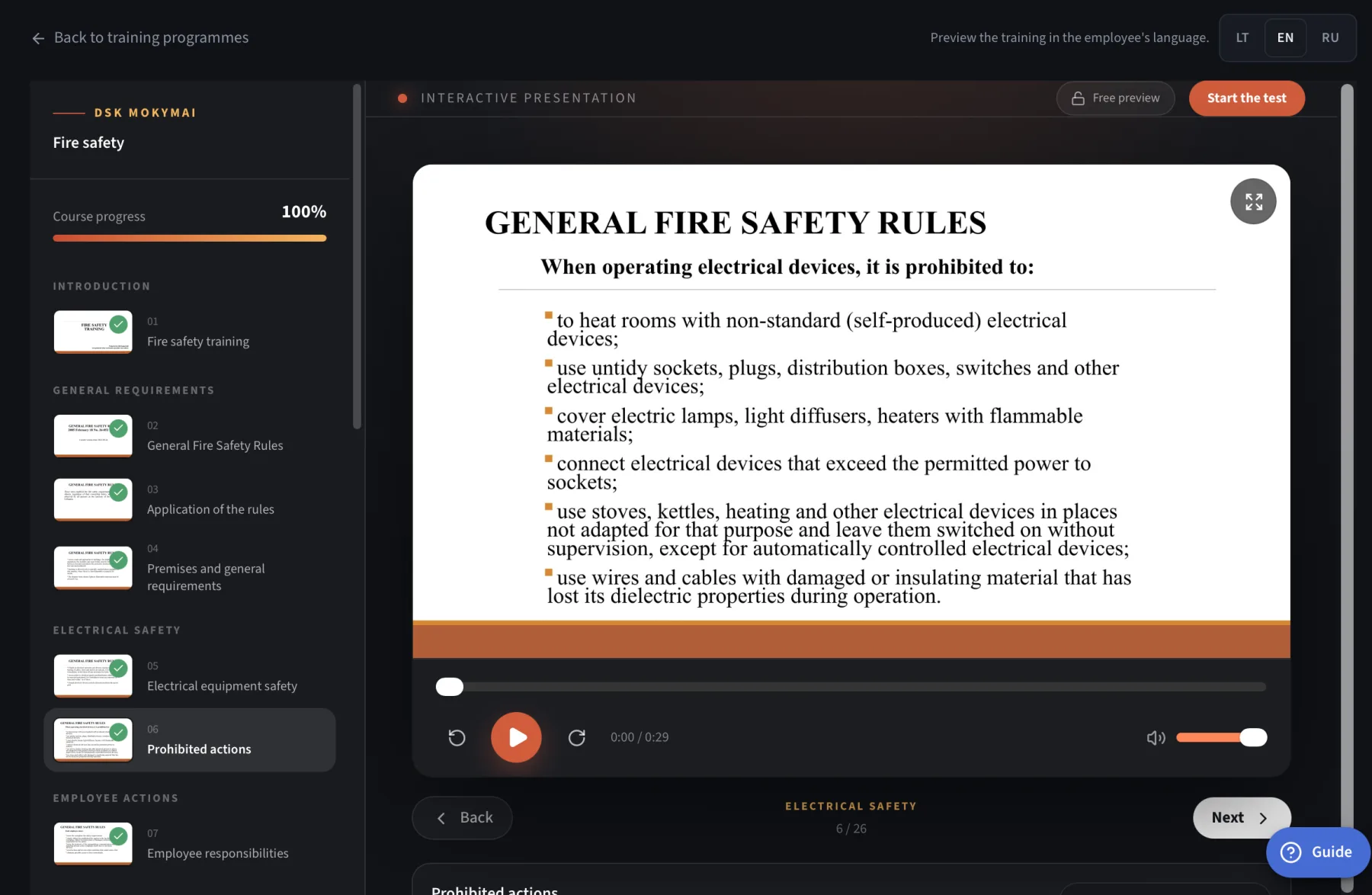The image size is (1372, 895).
Task: Click the Electrical equipment safety slide thumbnail
Action: [x=93, y=676]
